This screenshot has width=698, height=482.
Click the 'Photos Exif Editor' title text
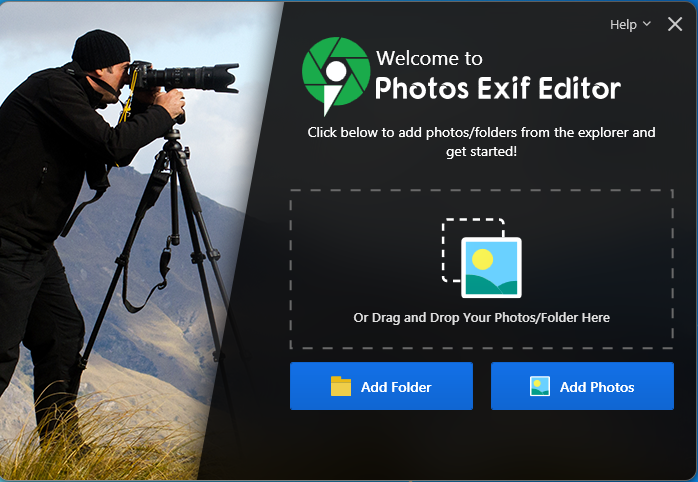pyautogui.click(x=498, y=88)
